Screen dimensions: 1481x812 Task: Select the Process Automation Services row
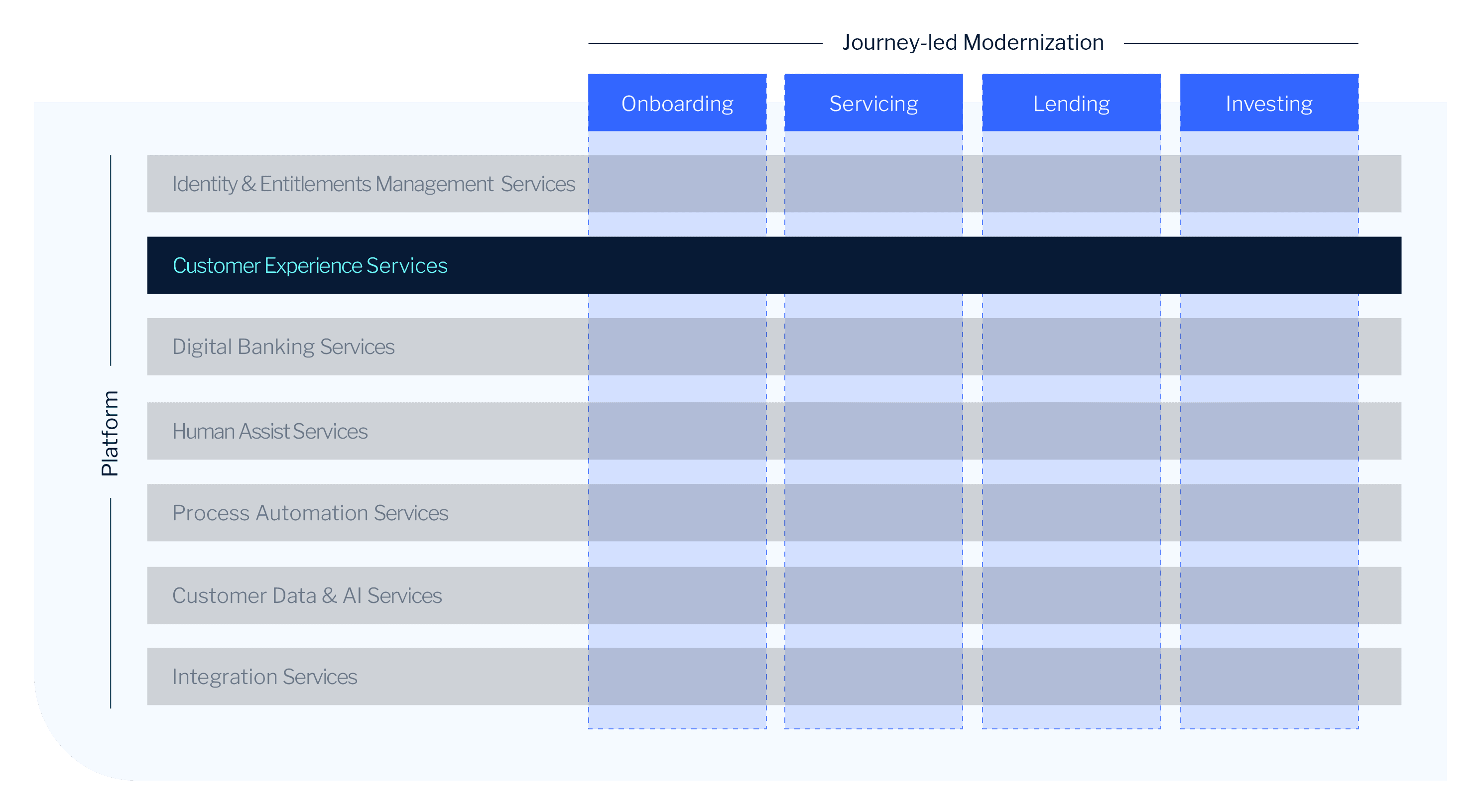pos(310,513)
